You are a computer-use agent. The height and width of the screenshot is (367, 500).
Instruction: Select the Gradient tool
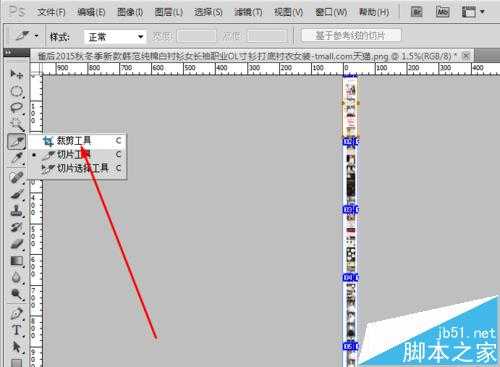16,260
